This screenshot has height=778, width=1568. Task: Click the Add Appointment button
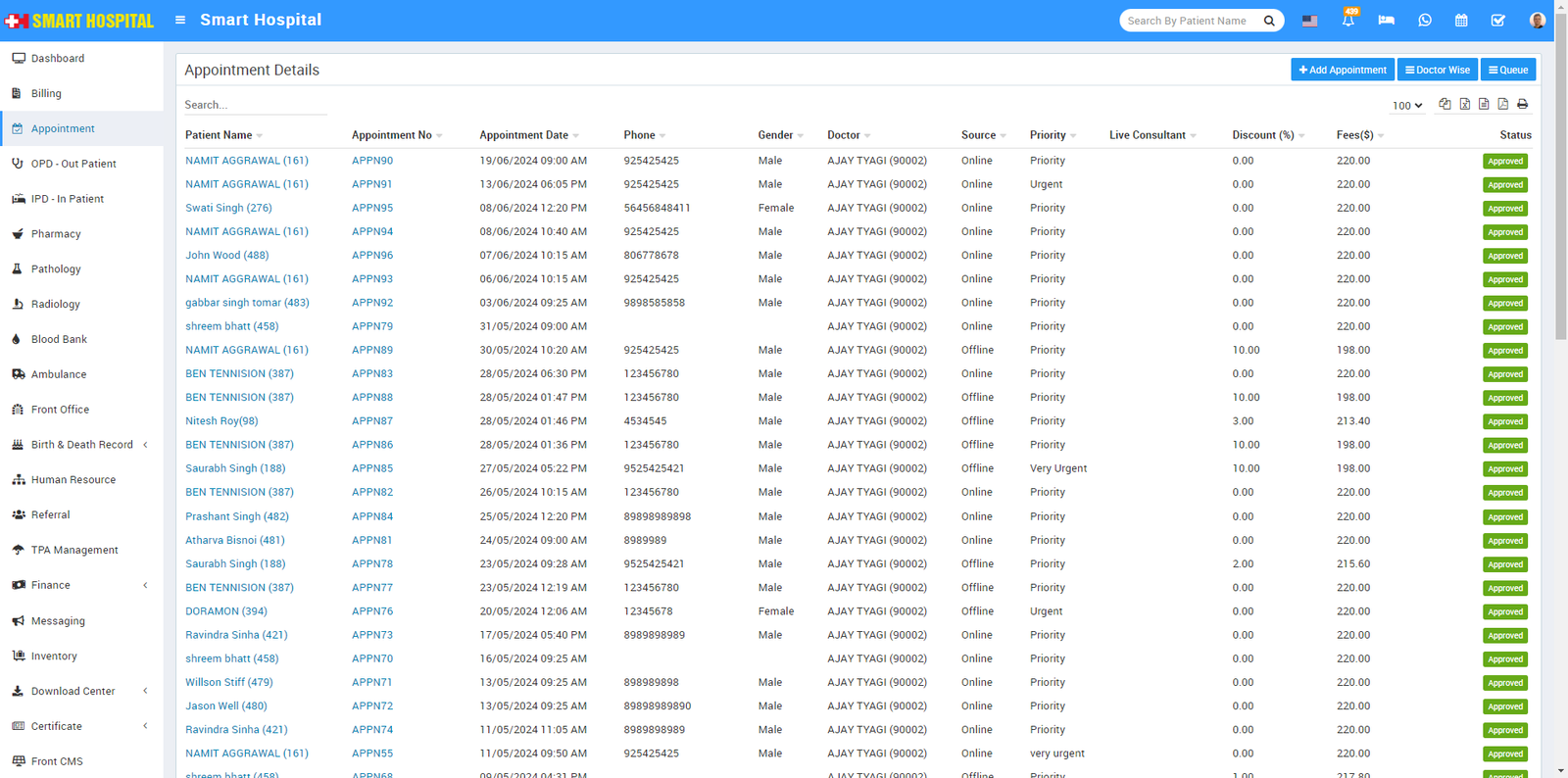tap(1343, 70)
